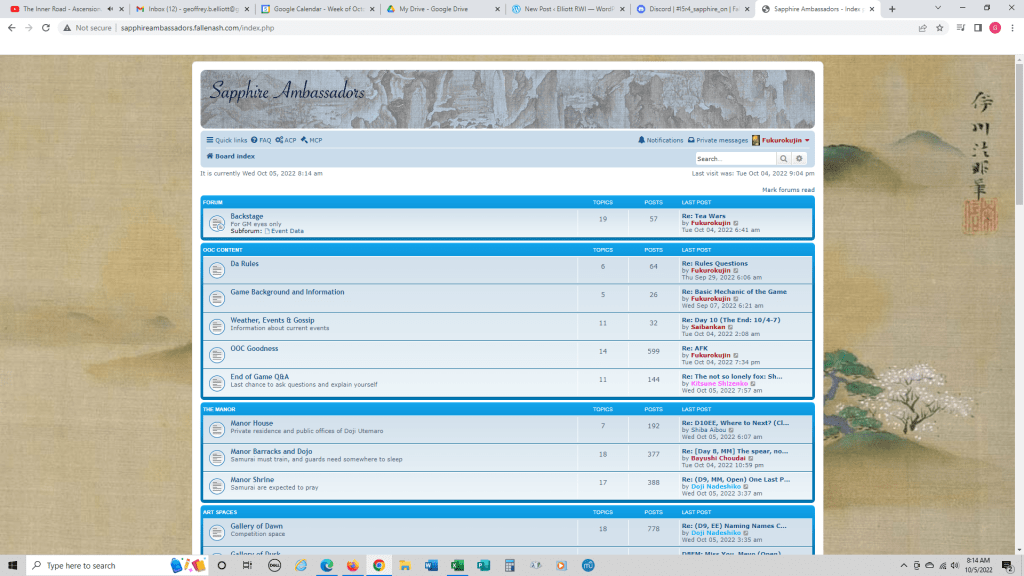1024x576 pixels.
Task: Click the forum Search text box
Action: click(736, 159)
